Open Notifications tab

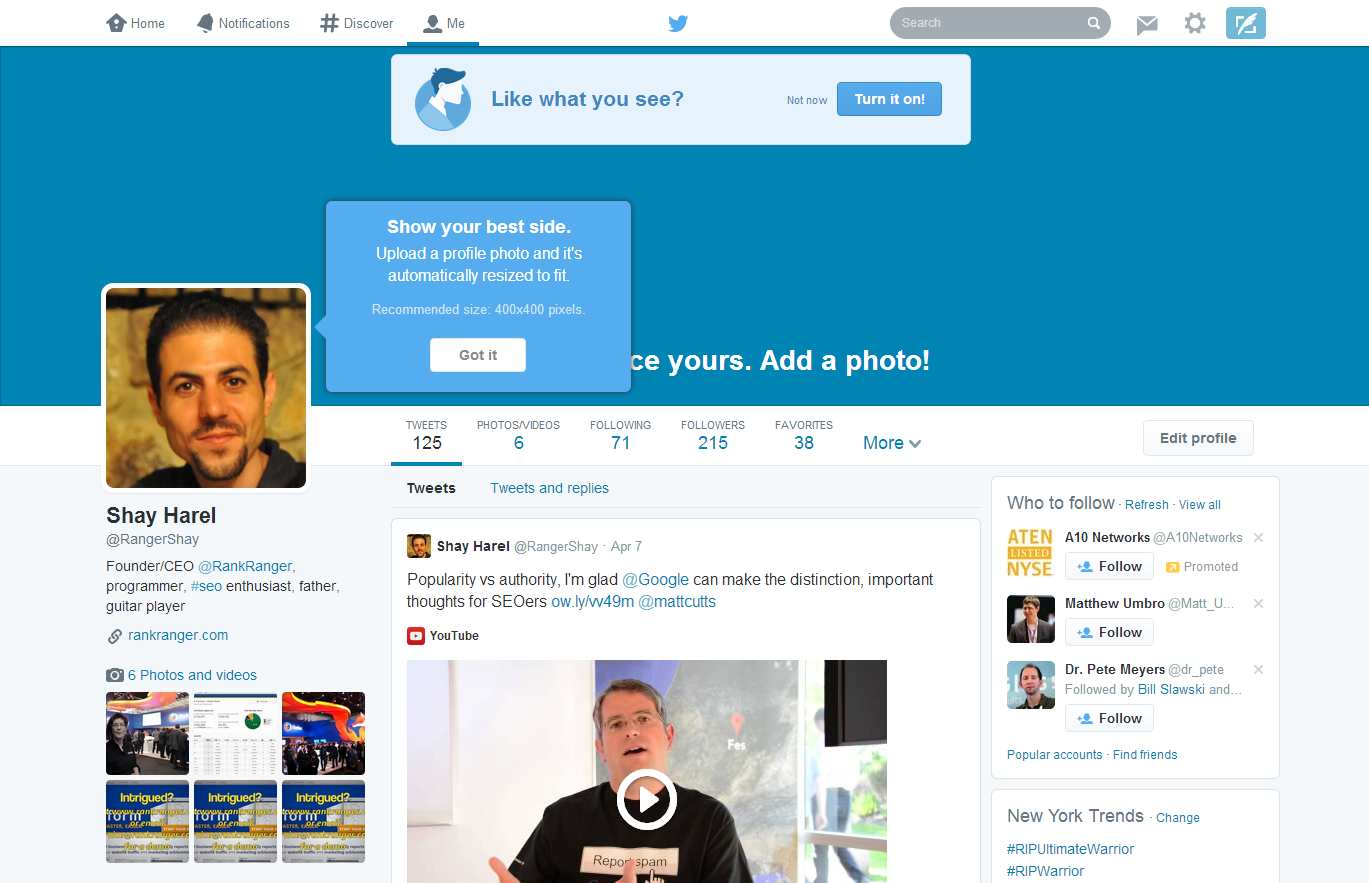click(x=243, y=23)
